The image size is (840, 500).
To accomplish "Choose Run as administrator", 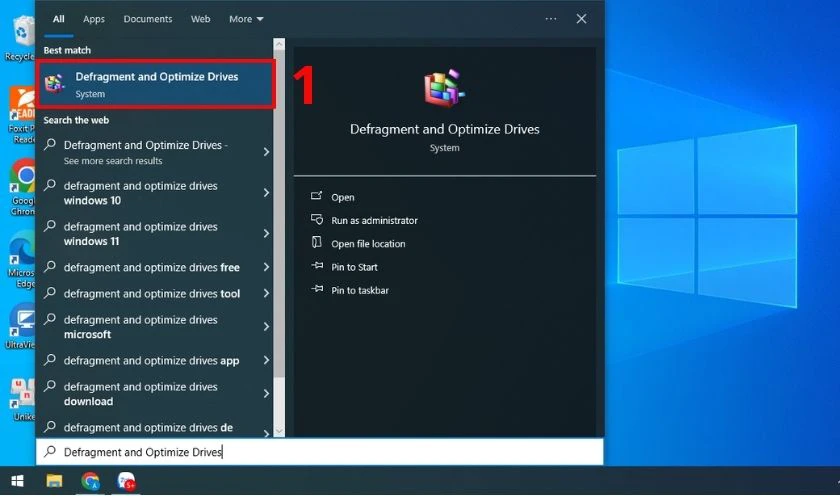I will click(374, 220).
